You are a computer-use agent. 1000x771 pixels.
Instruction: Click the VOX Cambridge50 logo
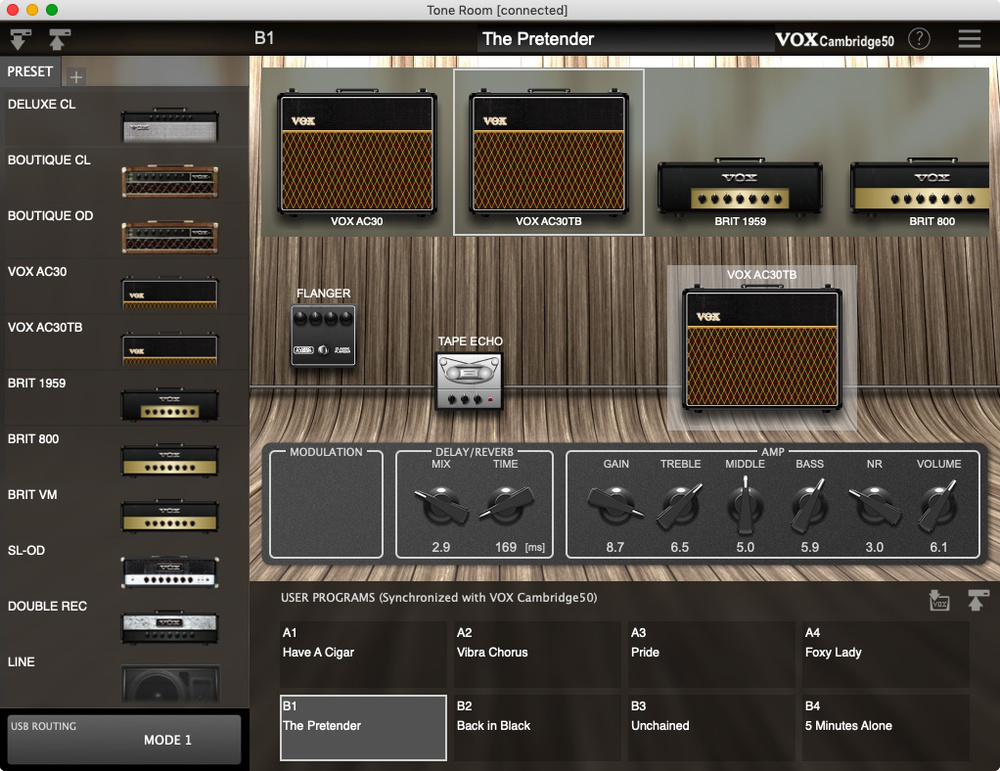(835, 40)
